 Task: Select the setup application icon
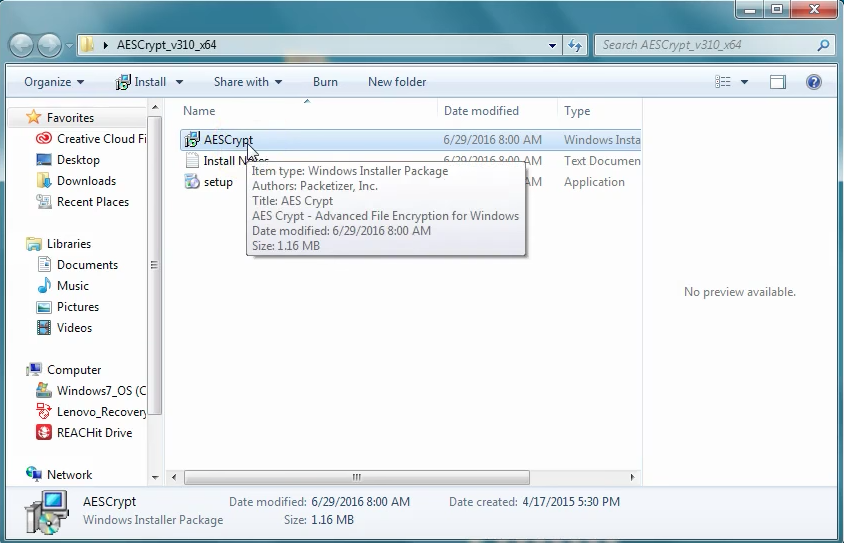click(192, 181)
